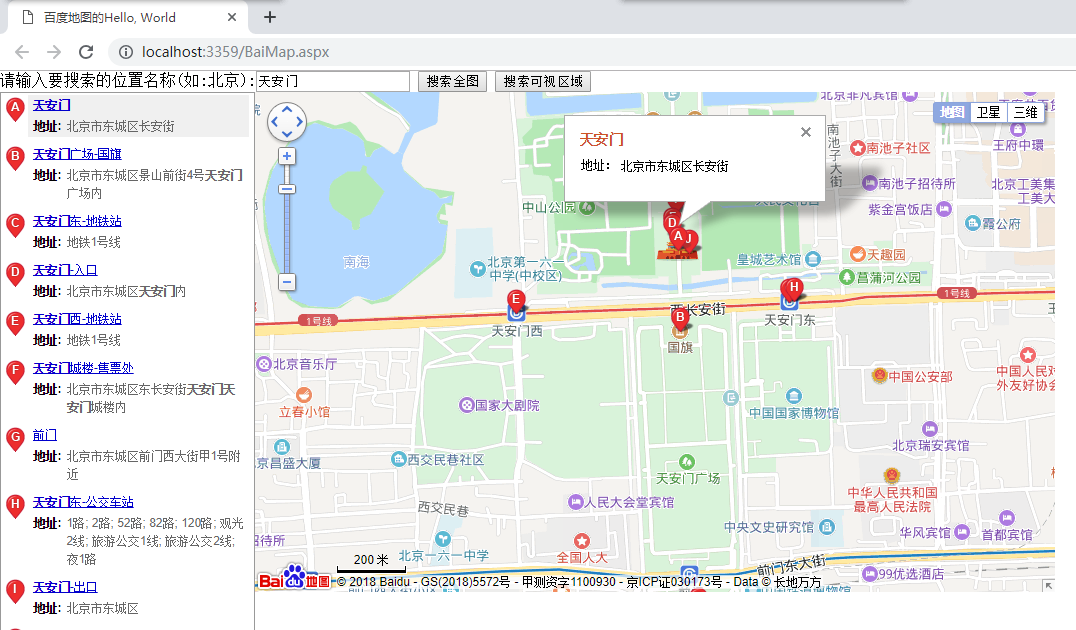Click red marker H in results list
The height and width of the screenshot is (630, 1076).
pyautogui.click(x=14, y=506)
